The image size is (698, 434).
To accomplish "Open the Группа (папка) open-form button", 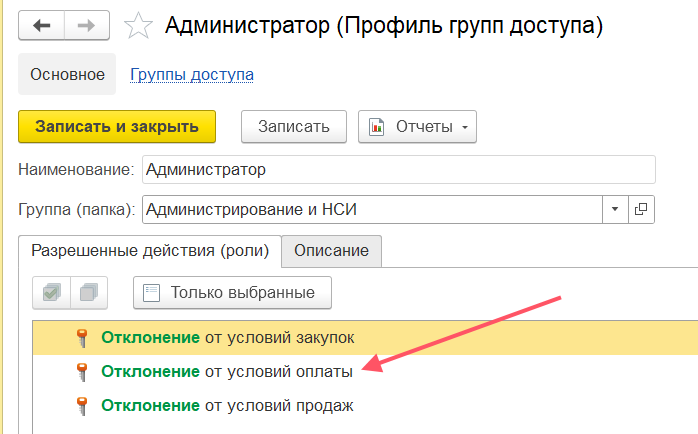I will pyautogui.click(x=641, y=209).
